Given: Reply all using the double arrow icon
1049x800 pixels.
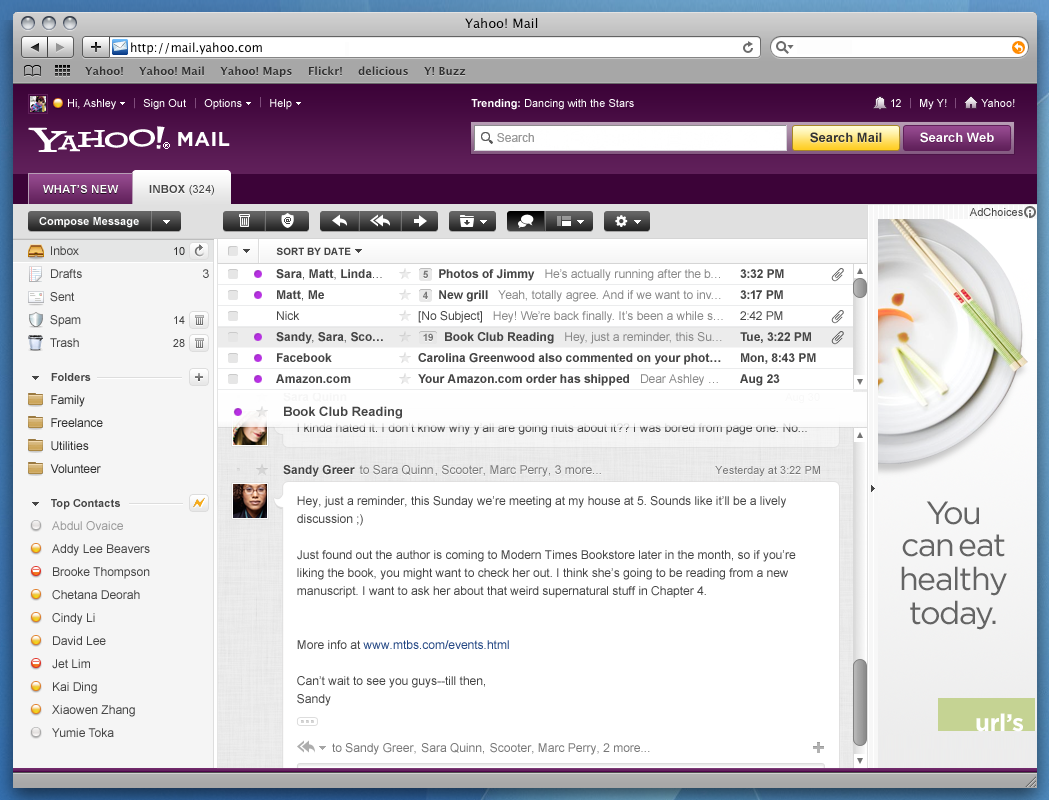Looking at the screenshot, I should (381, 221).
